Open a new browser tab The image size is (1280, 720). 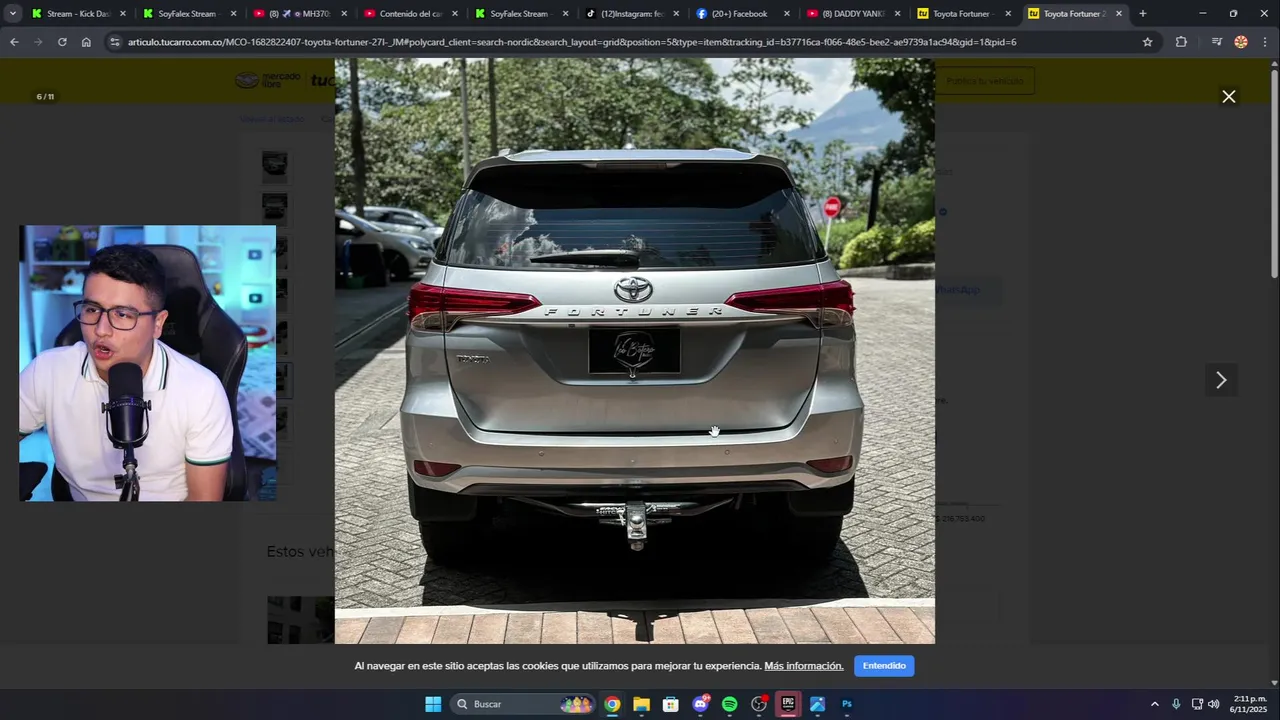pos(1143,14)
